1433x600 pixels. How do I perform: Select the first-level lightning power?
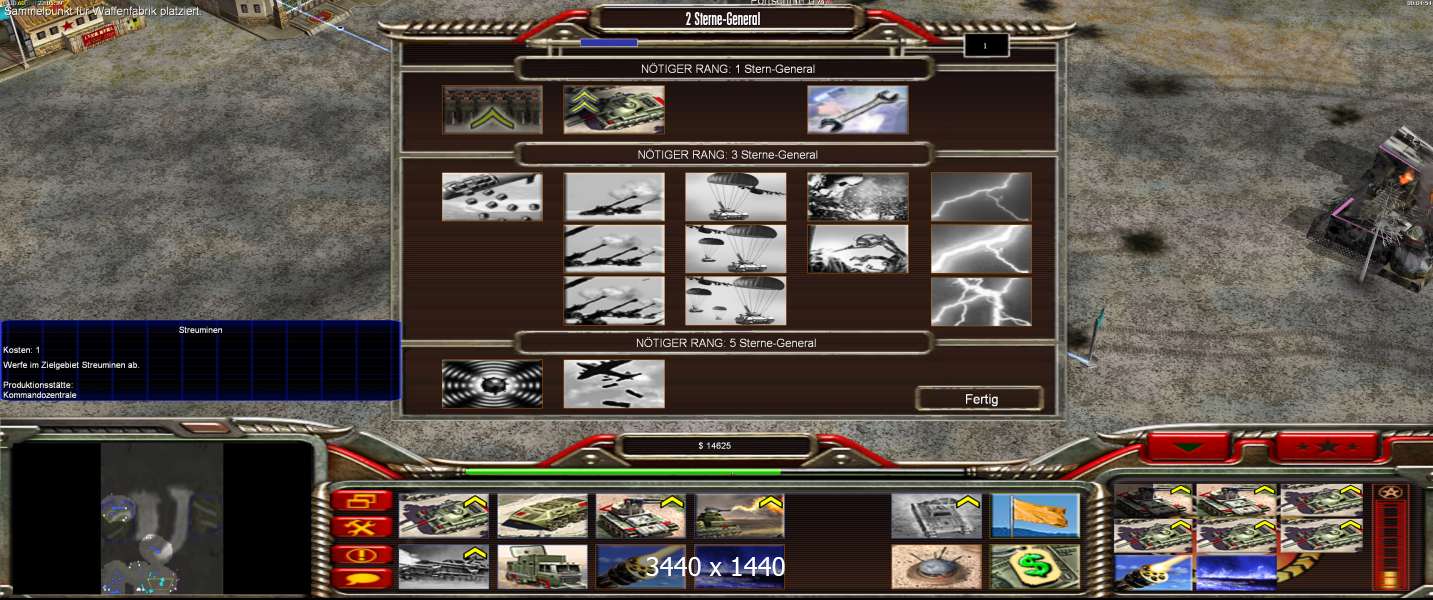click(x=981, y=197)
